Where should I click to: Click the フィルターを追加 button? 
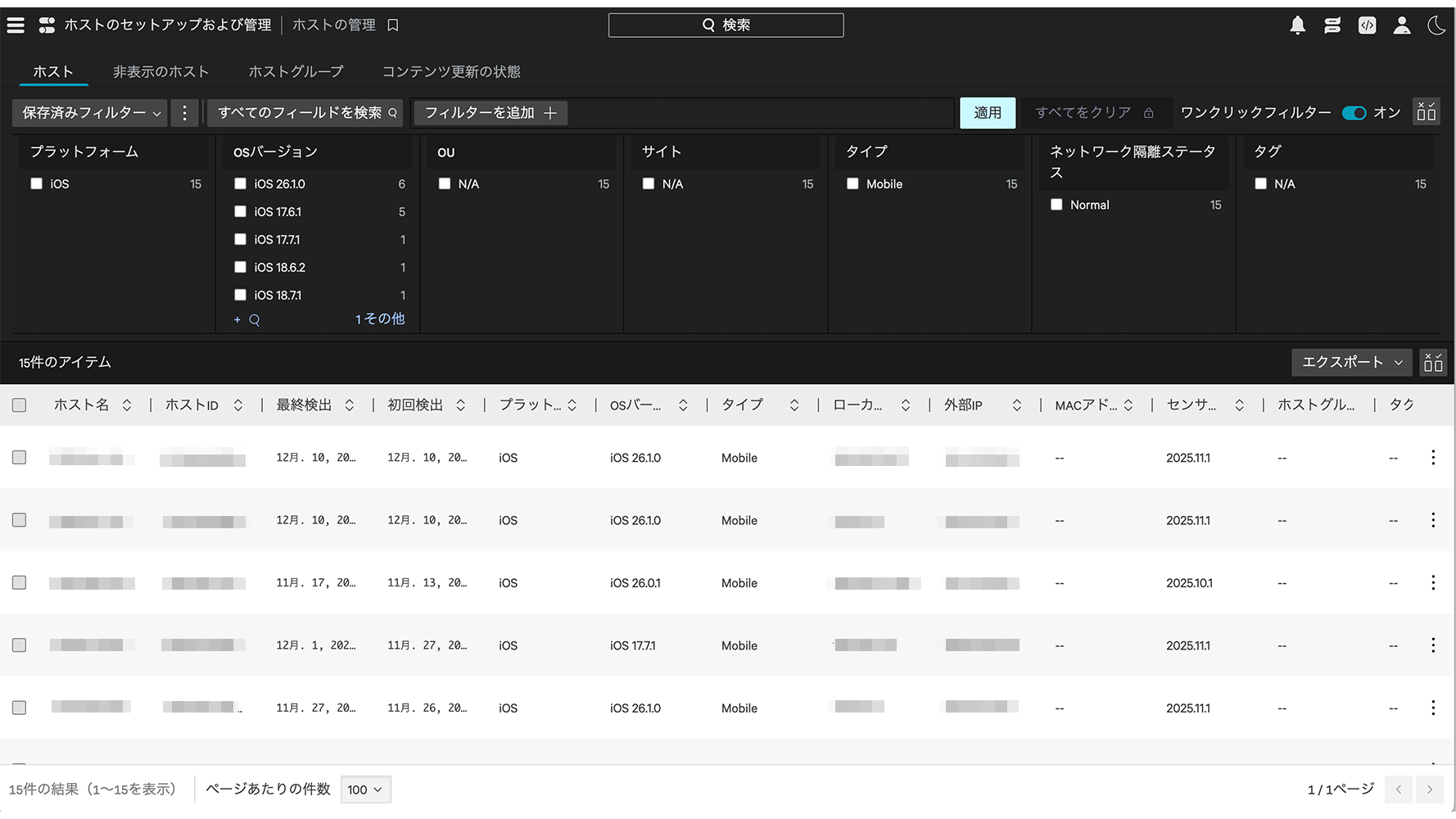coord(490,113)
